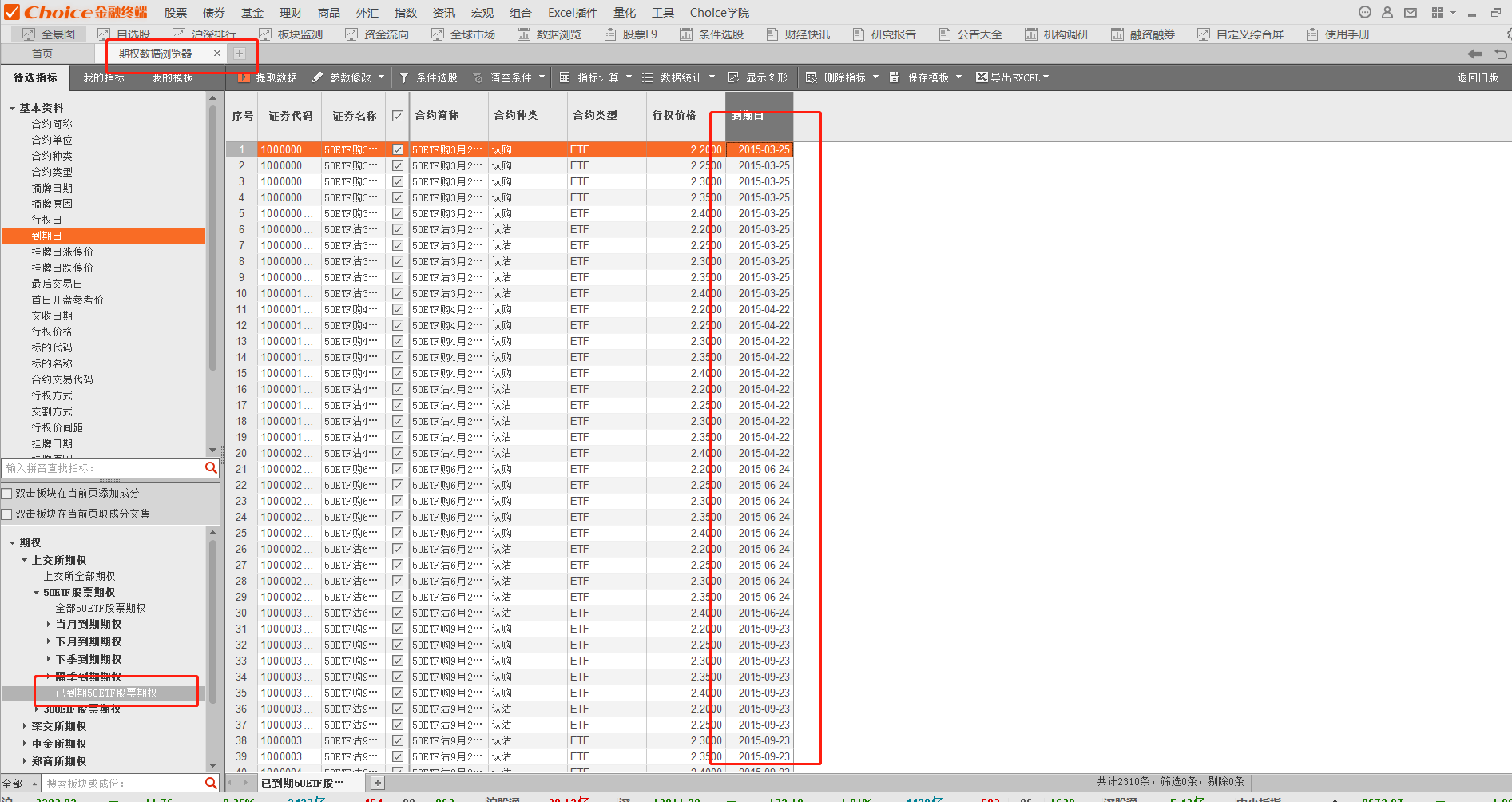Screen dimensions: 1512x802
Task: Enable 双击板块在当前页取成分交集 checkbox
Action: 7,514
